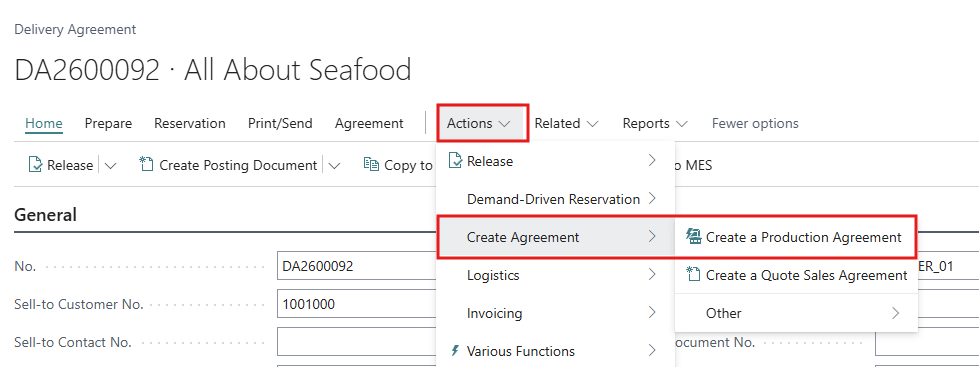The width and height of the screenshot is (979, 367).
Task: Click the Copy document icon
Action: (x=371, y=165)
